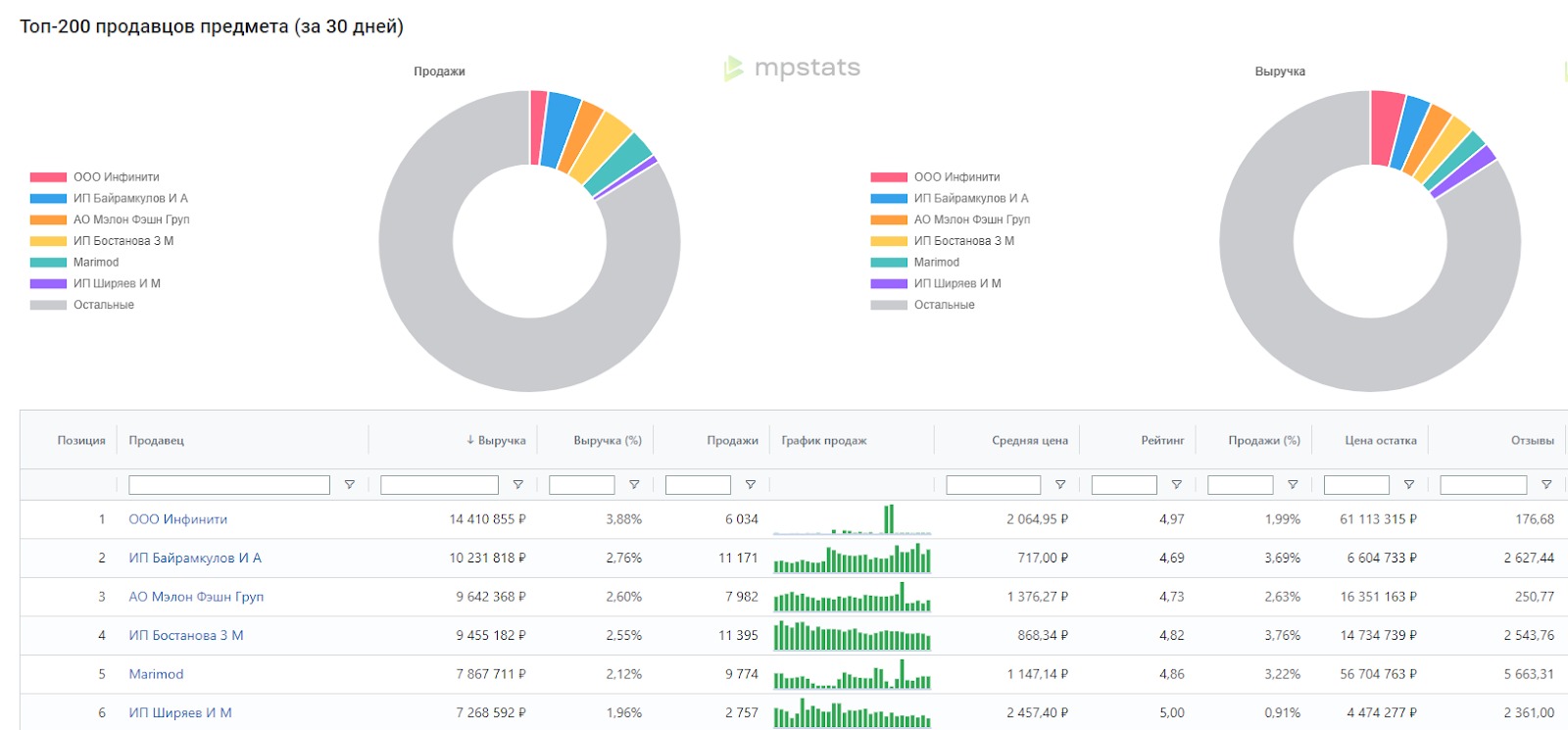The width and height of the screenshot is (1568, 730).
Task: Focus Выручка (%) filter input field
Action: pyautogui.click(x=582, y=485)
